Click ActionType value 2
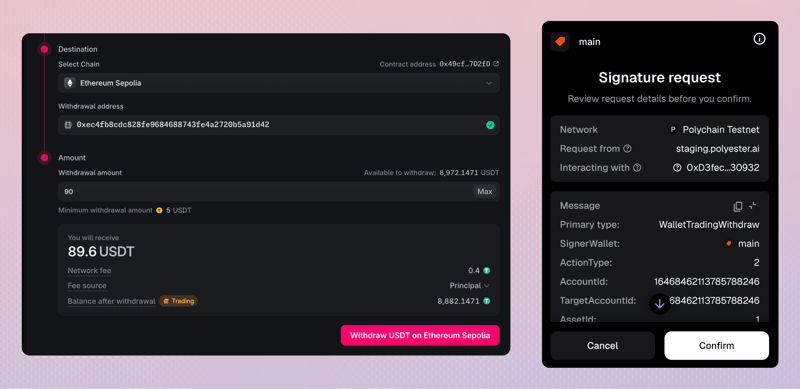800x389 pixels. point(757,263)
